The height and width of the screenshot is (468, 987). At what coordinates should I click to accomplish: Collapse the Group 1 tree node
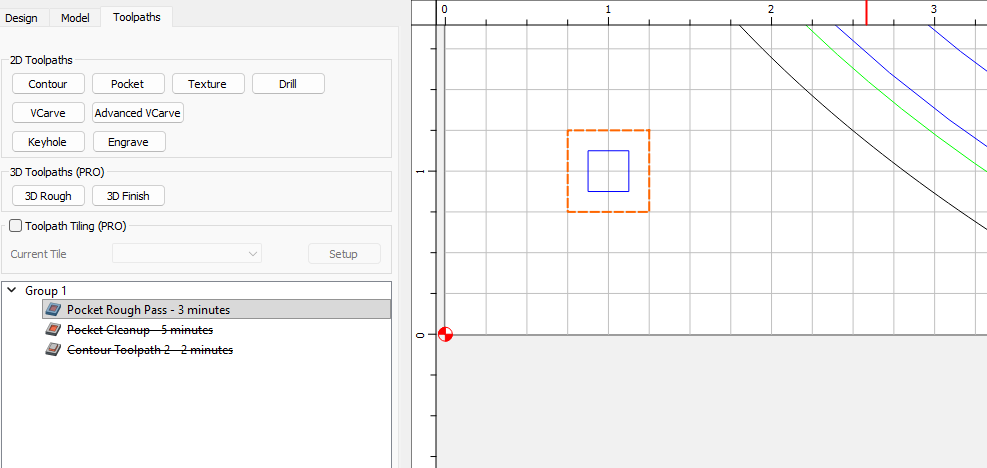[x=12, y=291]
